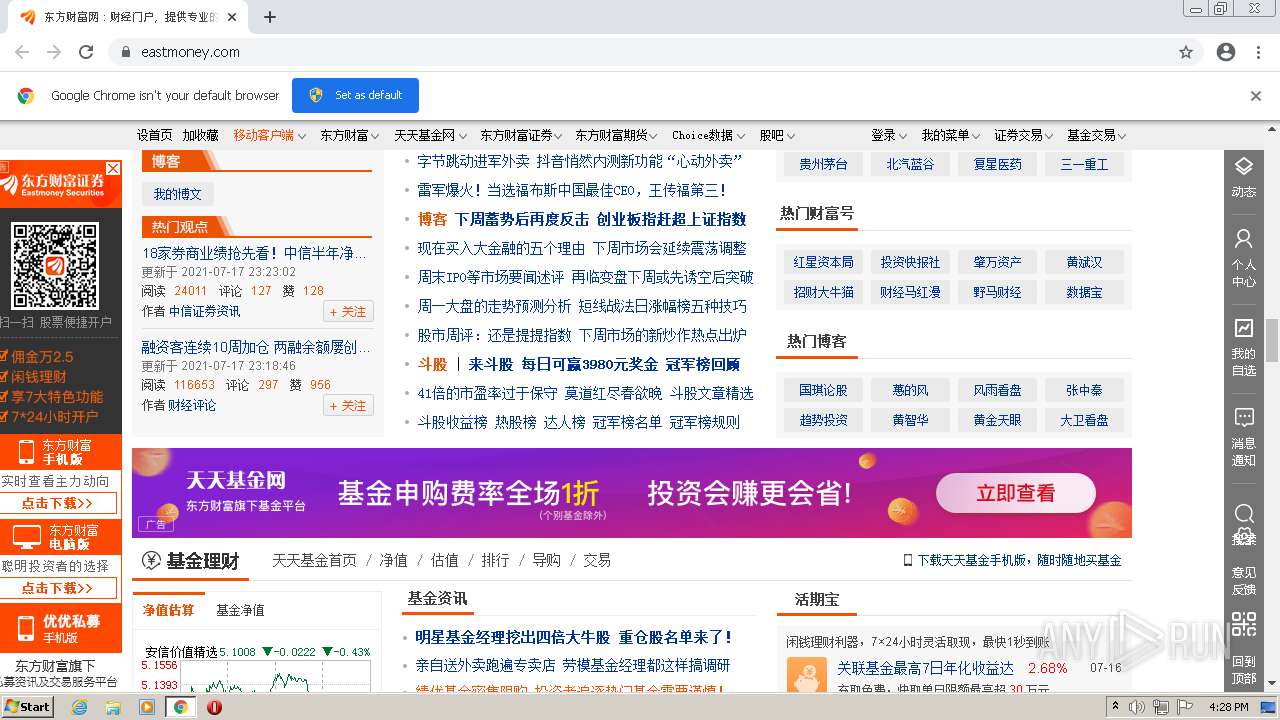Open Internet Explorer from taskbar

click(x=80, y=707)
